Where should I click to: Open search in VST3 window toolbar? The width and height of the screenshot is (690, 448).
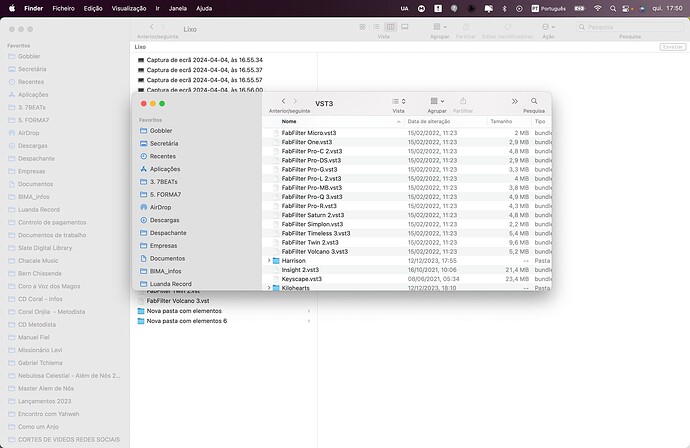pos(534,101)
